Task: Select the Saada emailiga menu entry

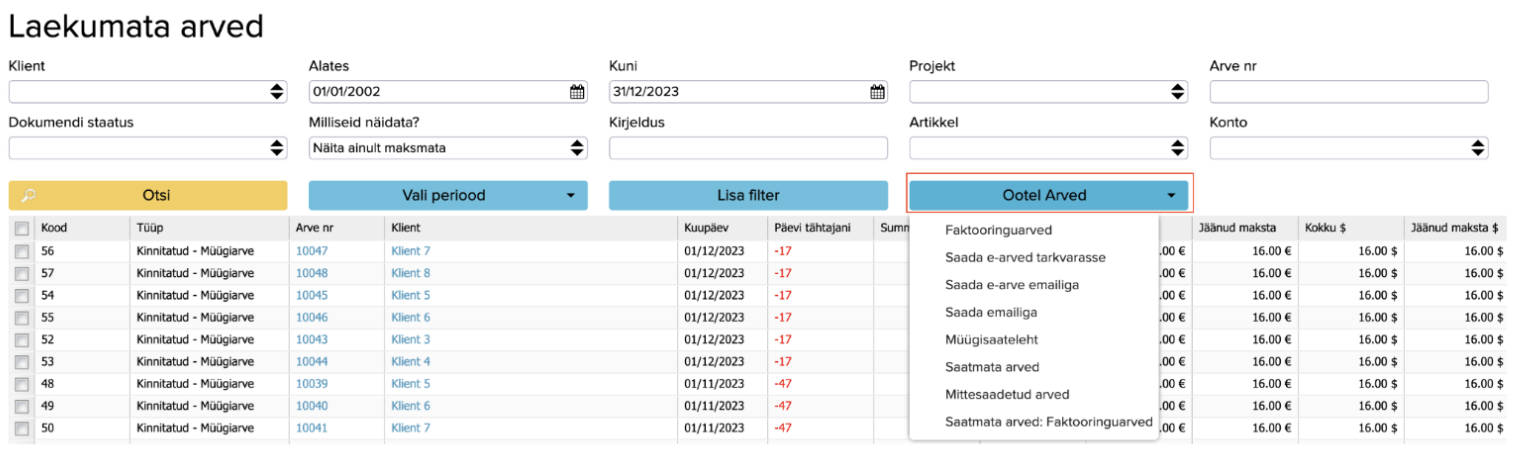Action: (991, 312)
